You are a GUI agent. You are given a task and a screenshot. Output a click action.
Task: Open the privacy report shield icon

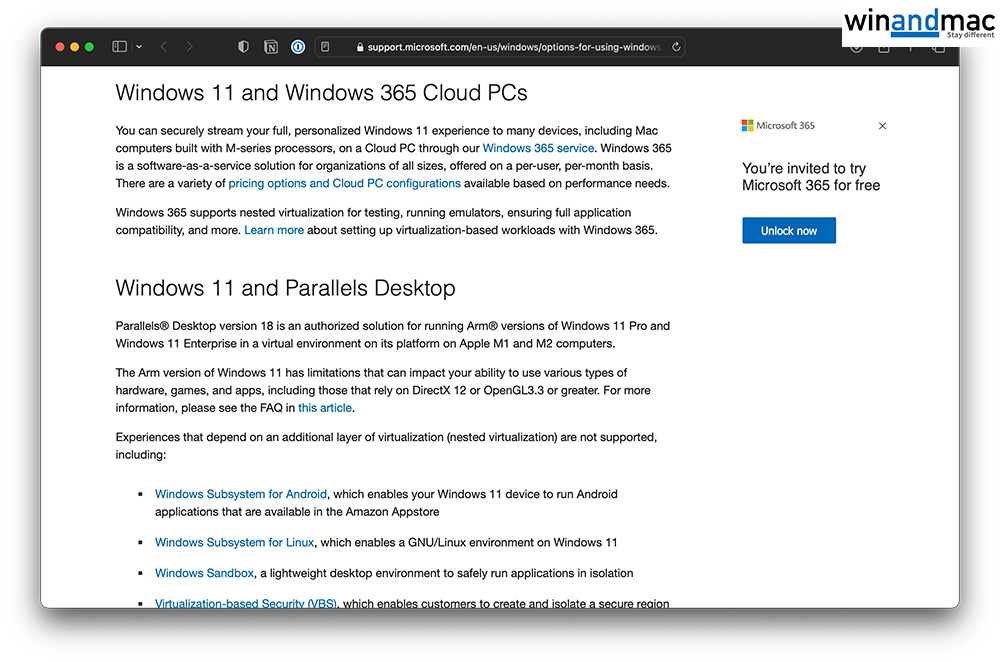tap(243, 47)
